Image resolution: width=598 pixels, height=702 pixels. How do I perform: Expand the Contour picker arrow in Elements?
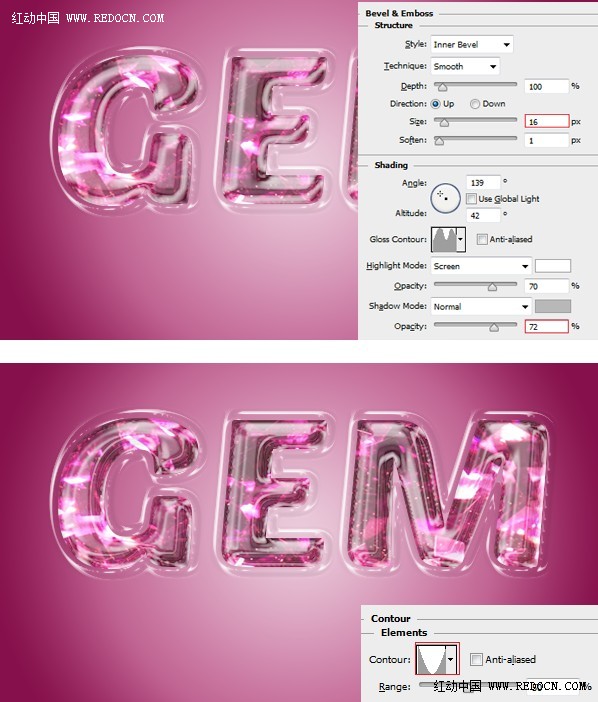pyautogui.click(x=452, y=659)
